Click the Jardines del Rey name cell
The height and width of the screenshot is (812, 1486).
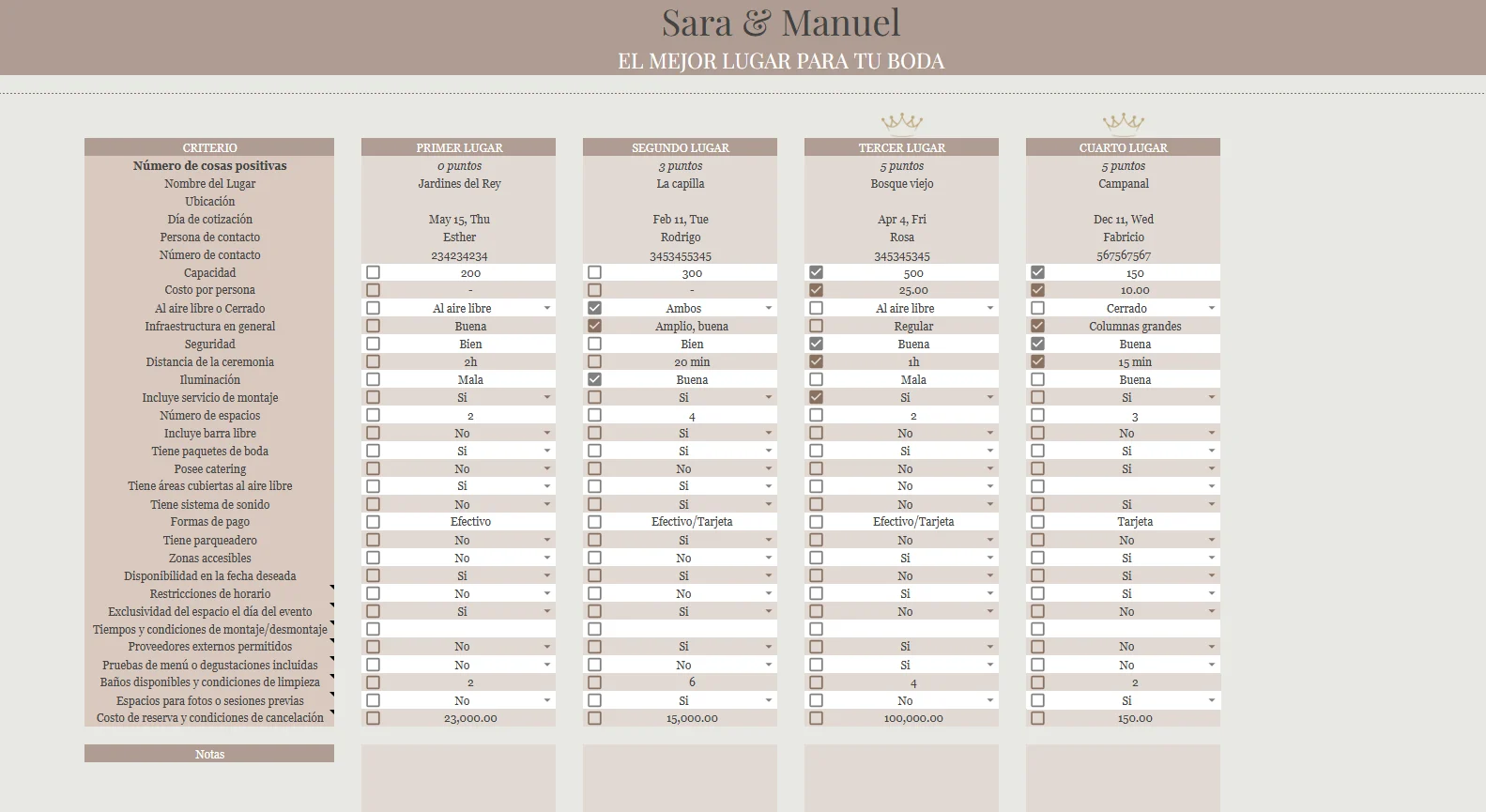coord(459,184)
